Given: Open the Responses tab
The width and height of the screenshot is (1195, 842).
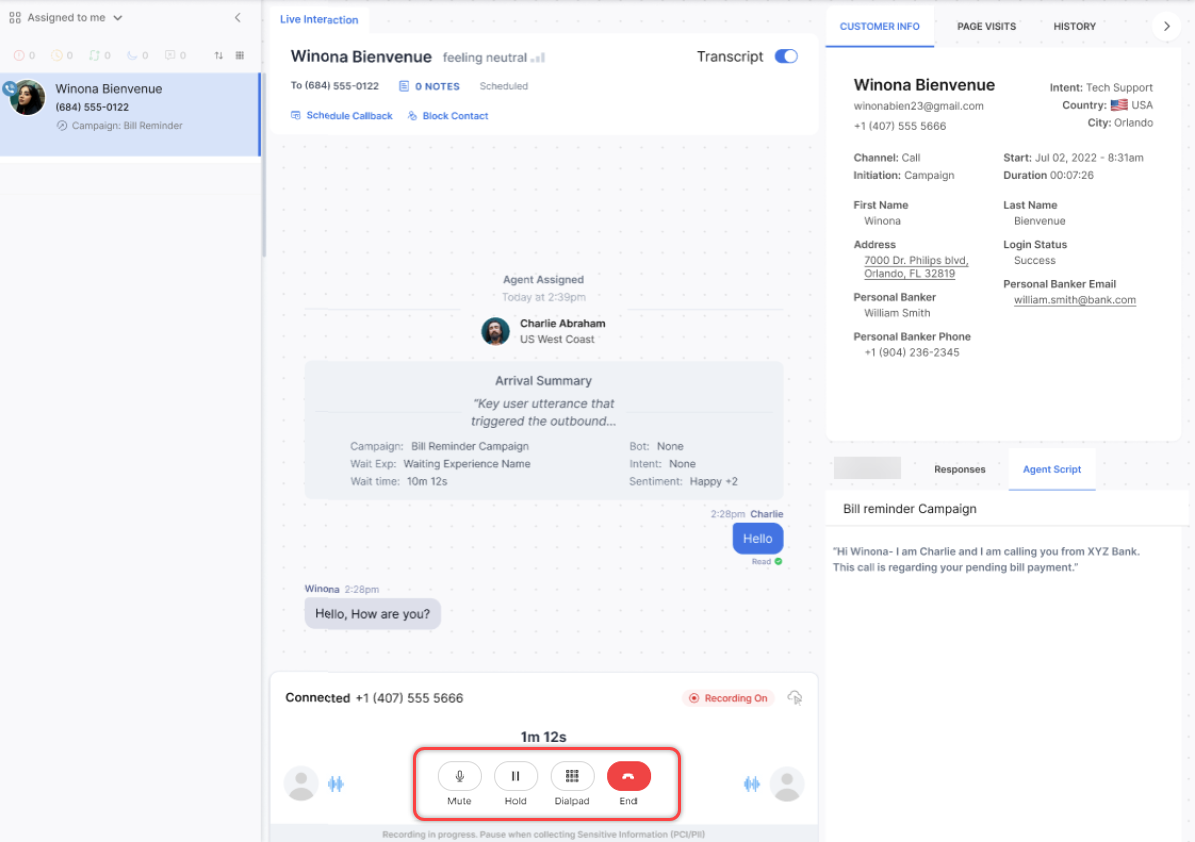Looking at the screenshot, I should [959, 469].
